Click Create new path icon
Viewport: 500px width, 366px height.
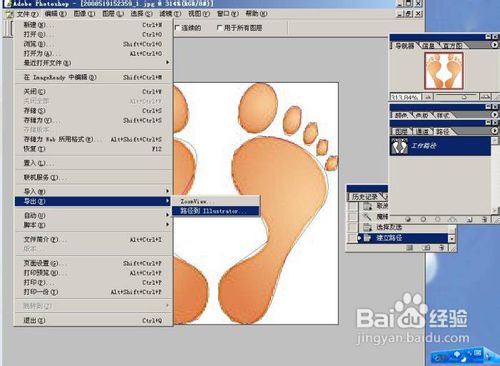470,219
